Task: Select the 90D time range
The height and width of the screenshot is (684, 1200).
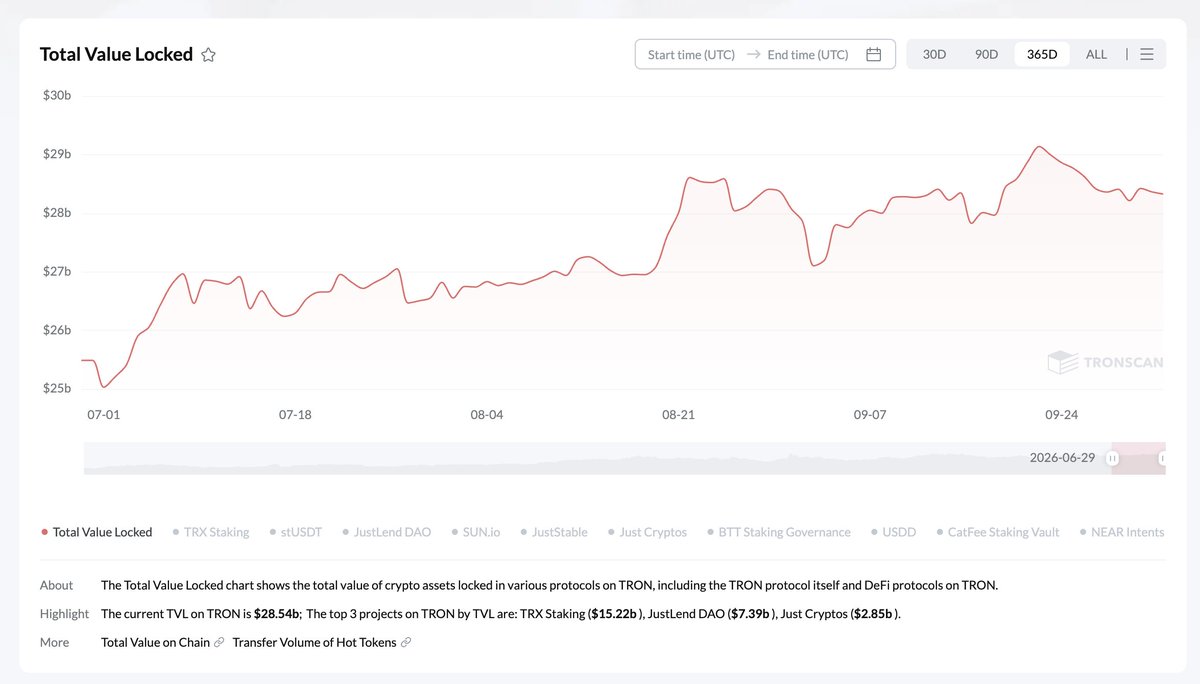Action: [x=987, y=54]
